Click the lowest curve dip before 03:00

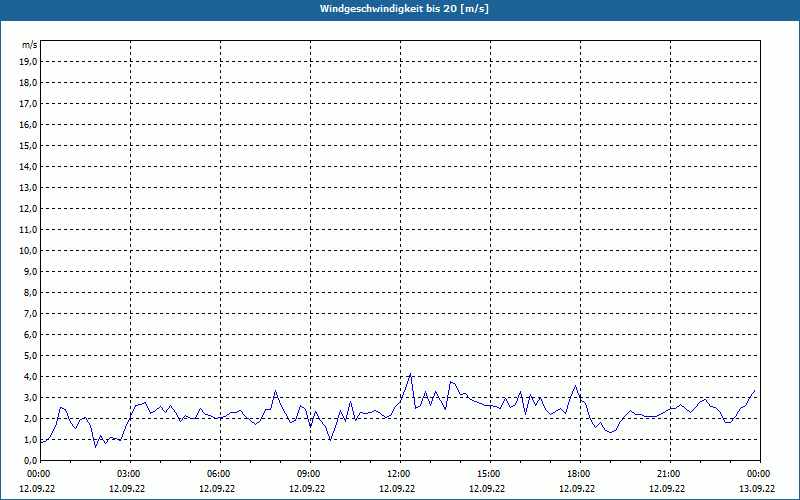click(96, 445)
